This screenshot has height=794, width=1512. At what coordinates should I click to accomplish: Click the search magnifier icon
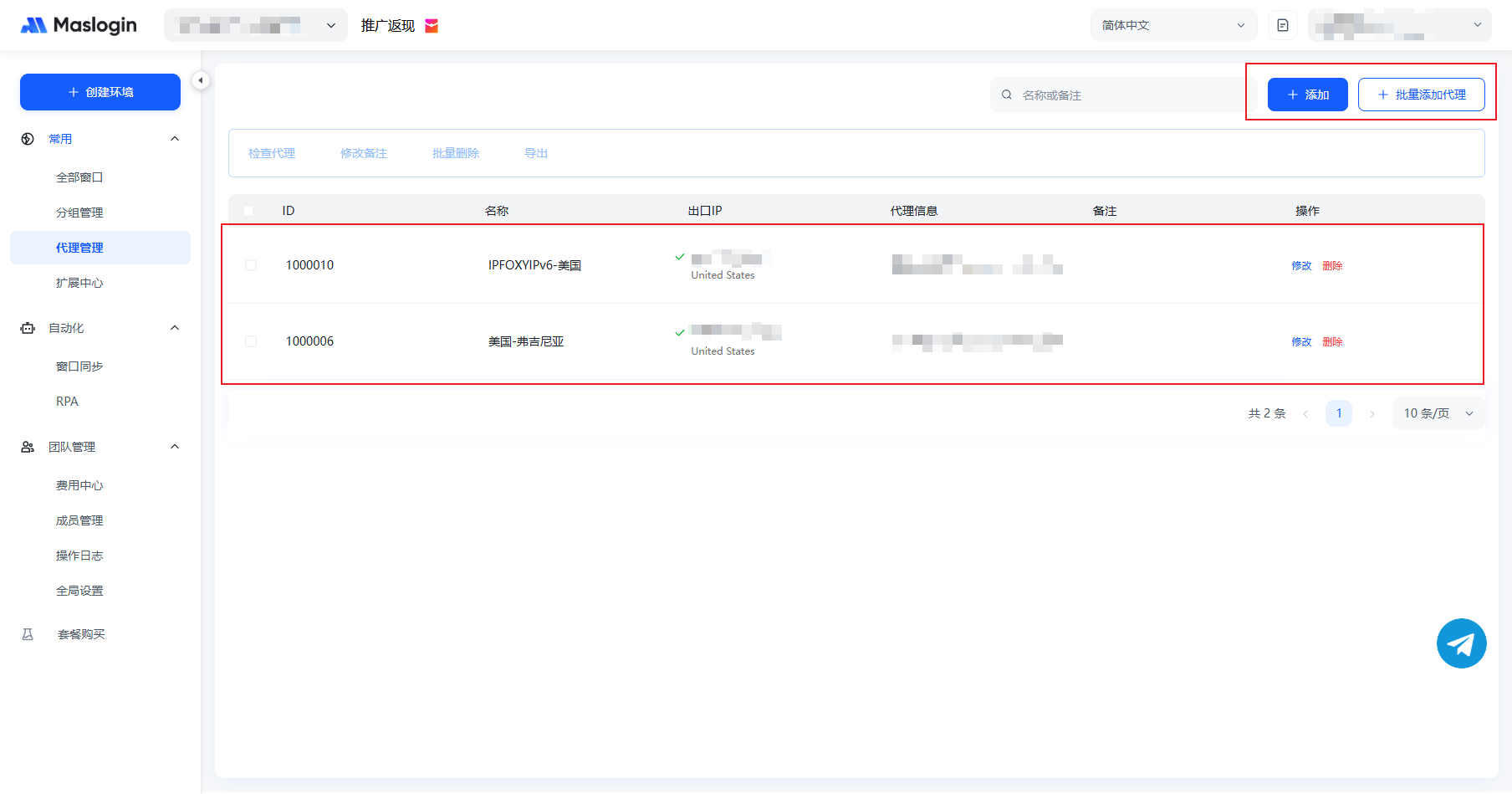(1007, 95)
